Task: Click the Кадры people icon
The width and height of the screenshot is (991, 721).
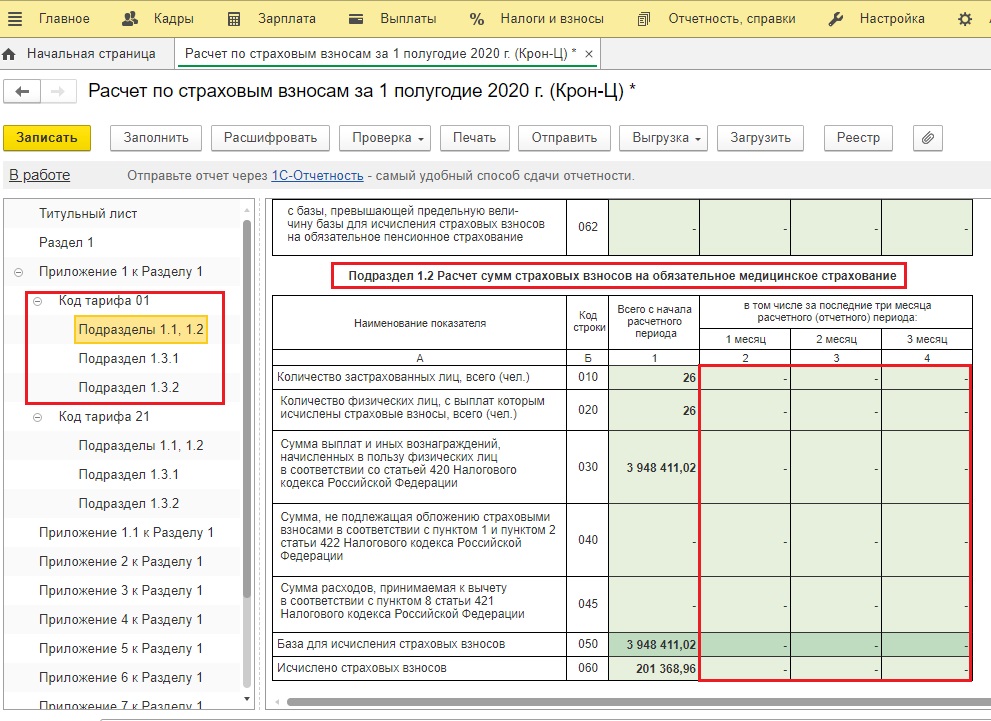Action: (130, 19)
